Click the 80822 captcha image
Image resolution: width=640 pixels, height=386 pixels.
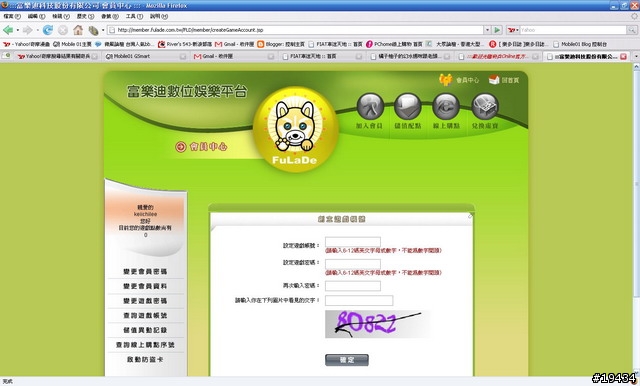click(378, 324)
